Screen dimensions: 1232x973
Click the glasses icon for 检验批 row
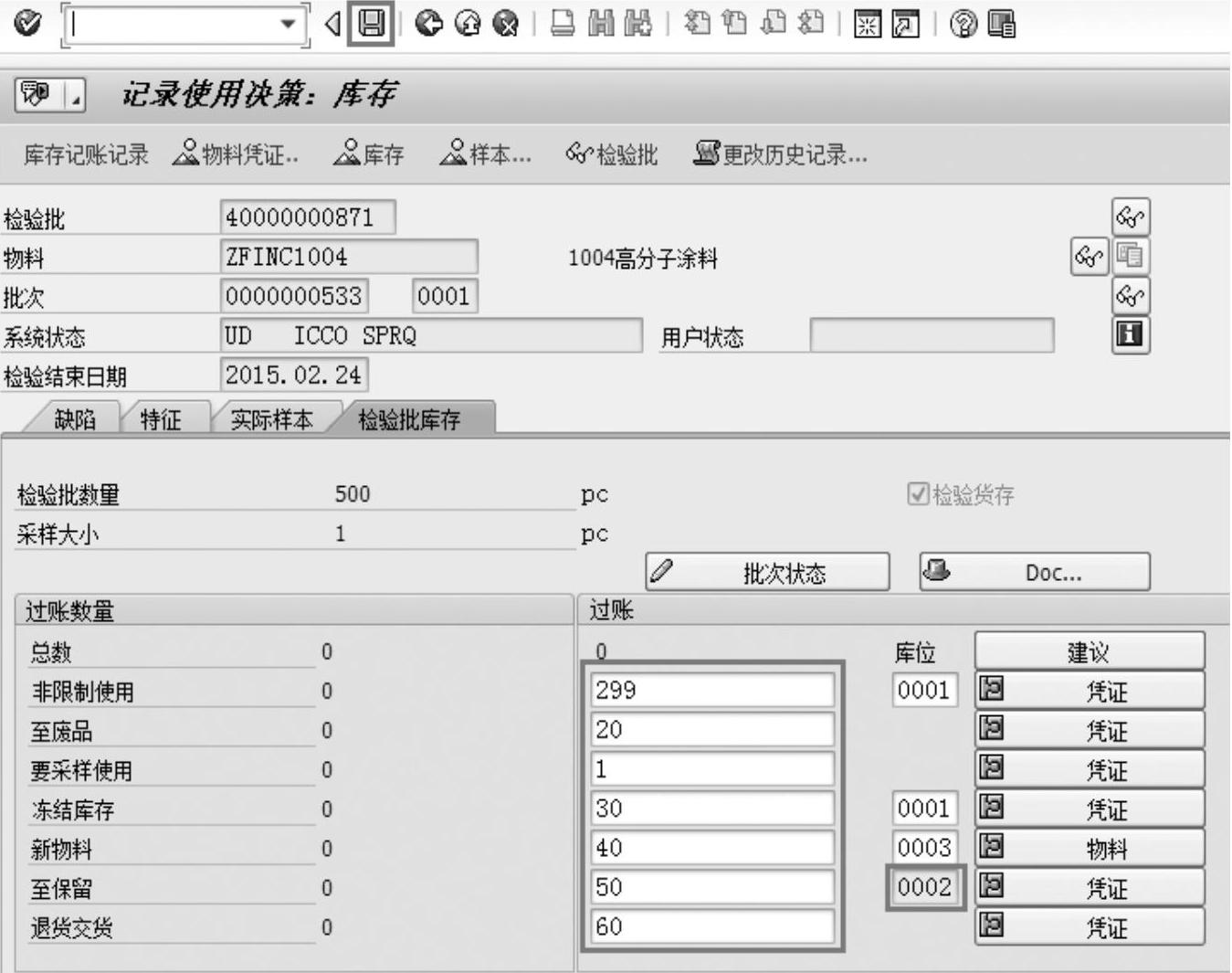(1131, 217)
